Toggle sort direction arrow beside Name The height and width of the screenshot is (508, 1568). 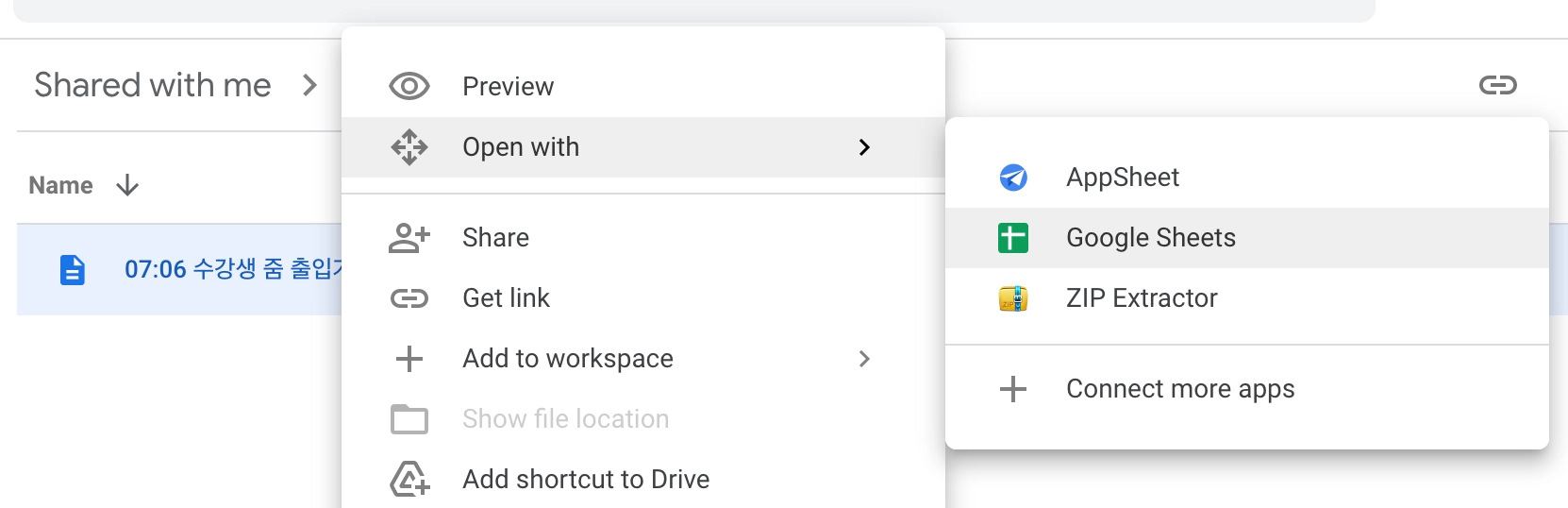click(x=127, y=185)
